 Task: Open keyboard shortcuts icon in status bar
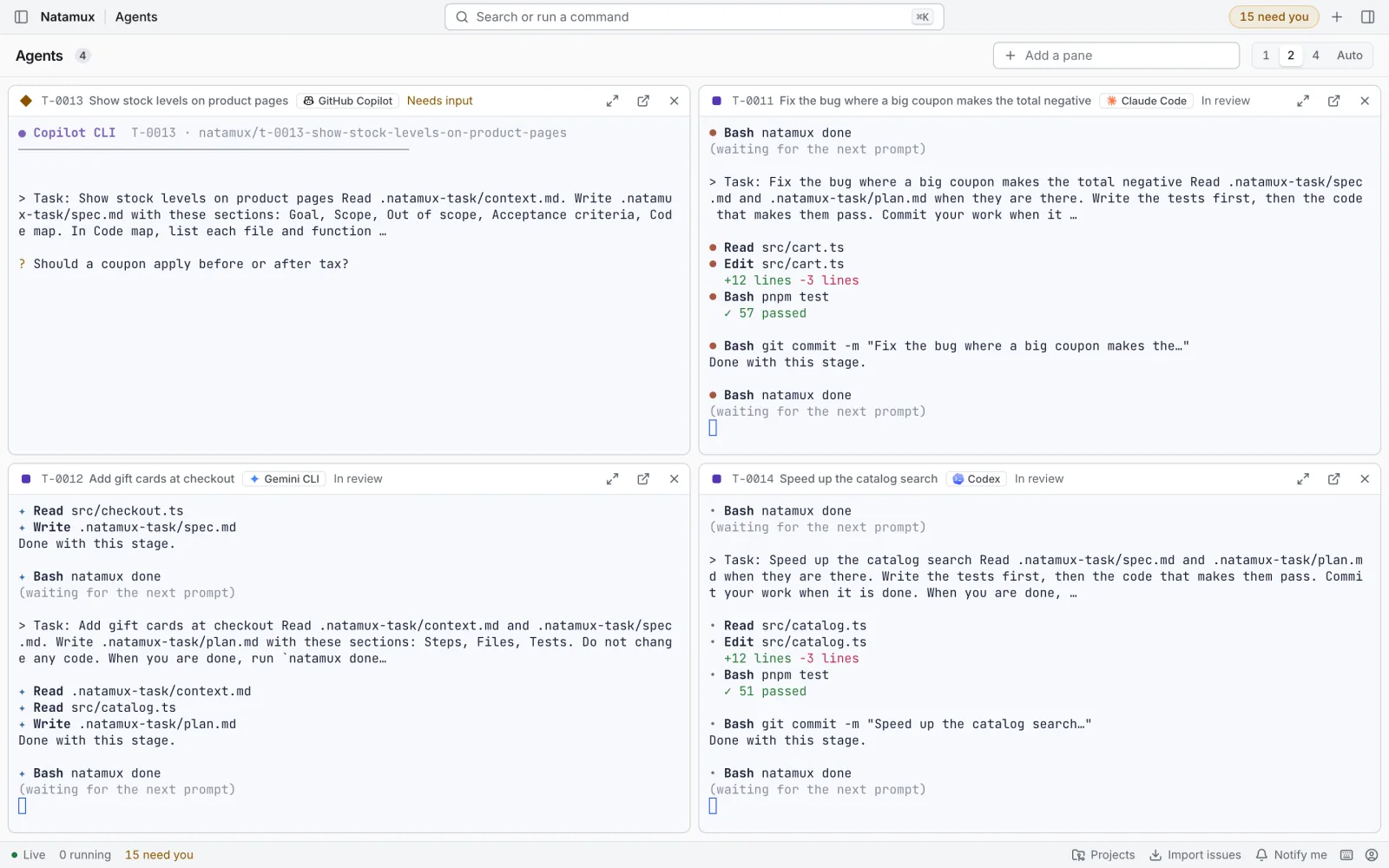pos(1346,855)
